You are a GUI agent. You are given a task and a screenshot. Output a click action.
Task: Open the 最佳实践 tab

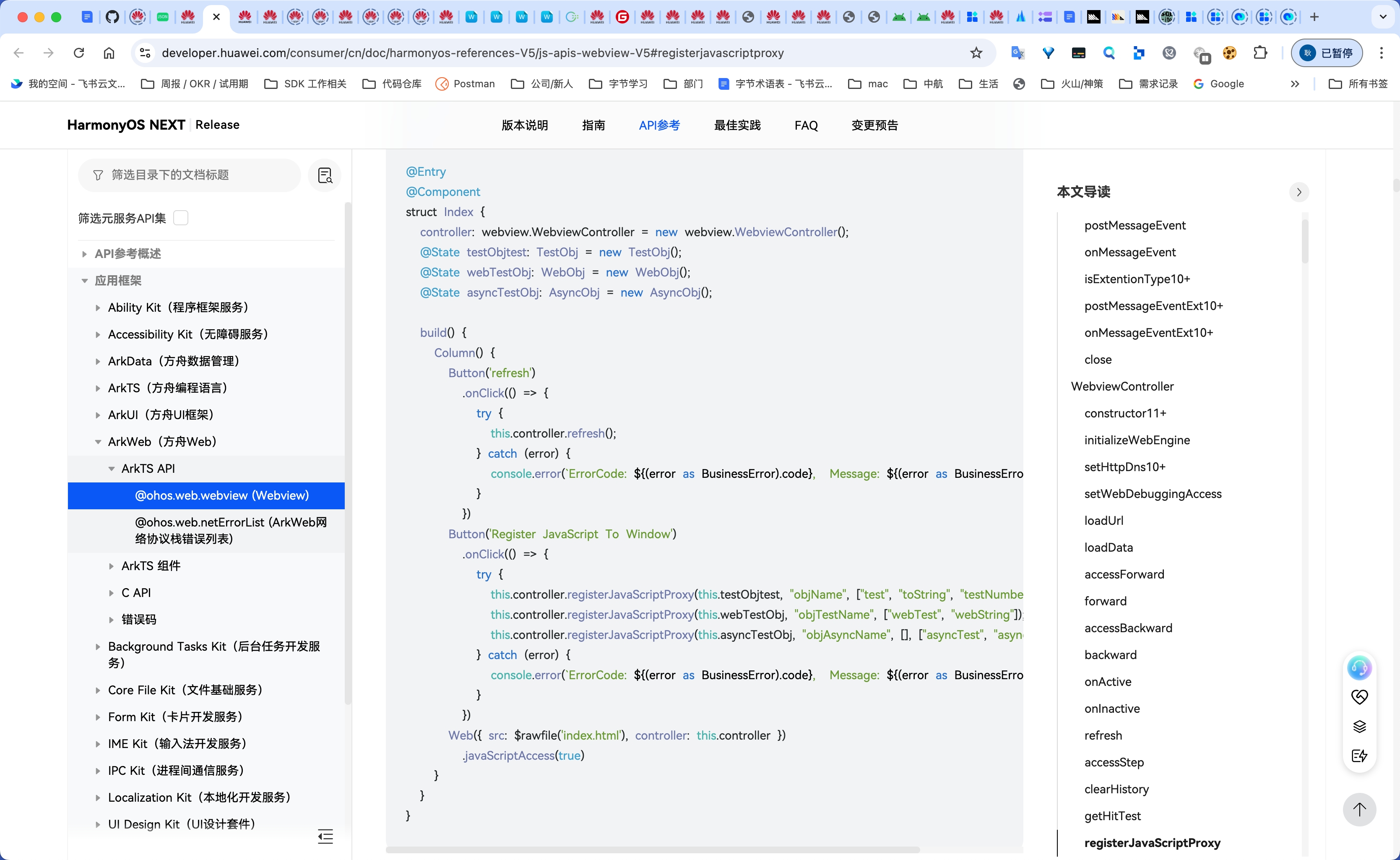737,125
